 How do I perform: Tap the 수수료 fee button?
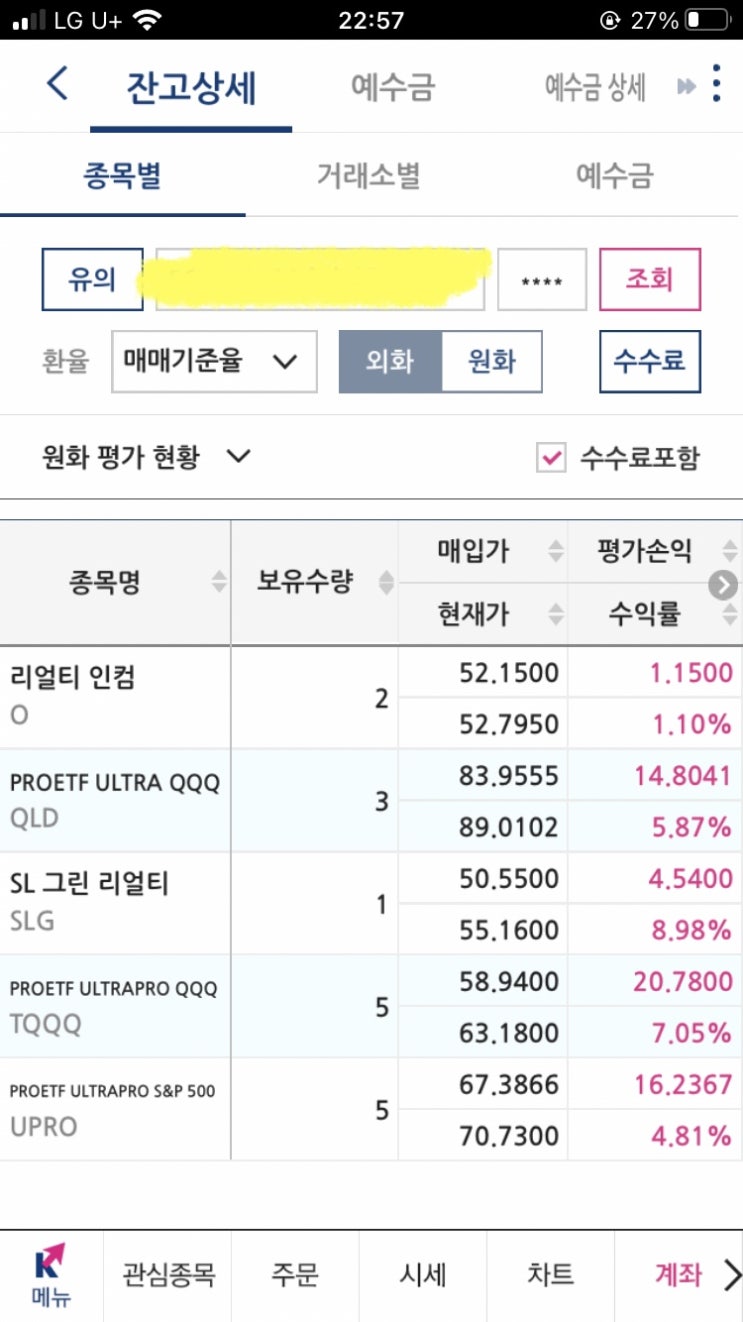coord(649,361)
